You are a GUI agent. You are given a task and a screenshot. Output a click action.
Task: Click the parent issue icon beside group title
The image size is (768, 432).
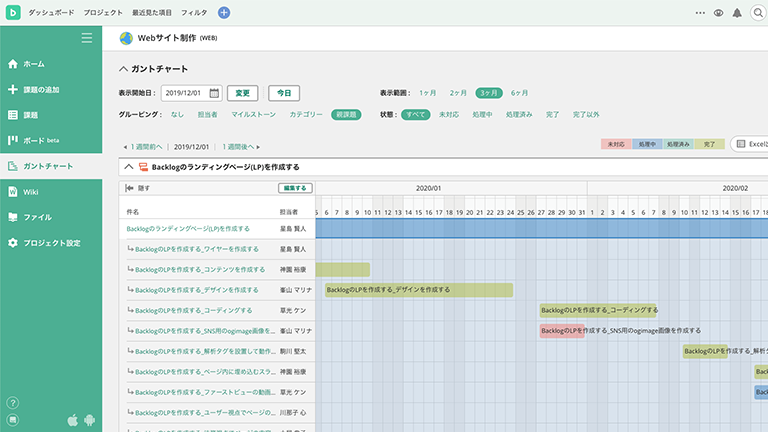coord(143,167)
